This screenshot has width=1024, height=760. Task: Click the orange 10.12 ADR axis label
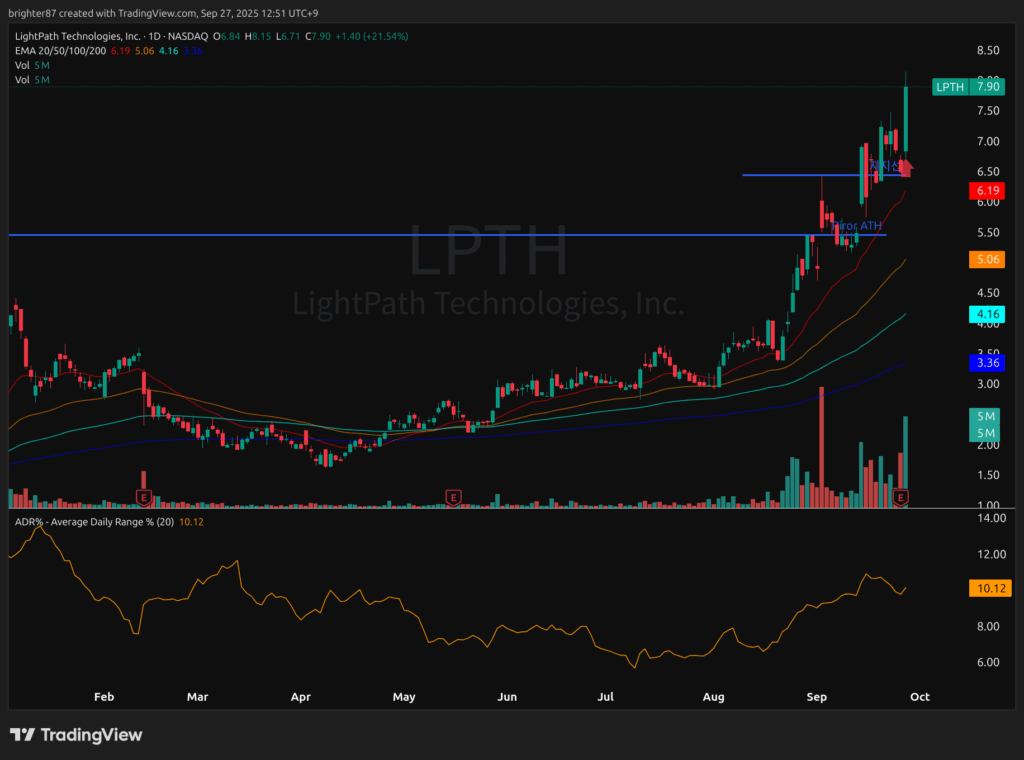990,588
